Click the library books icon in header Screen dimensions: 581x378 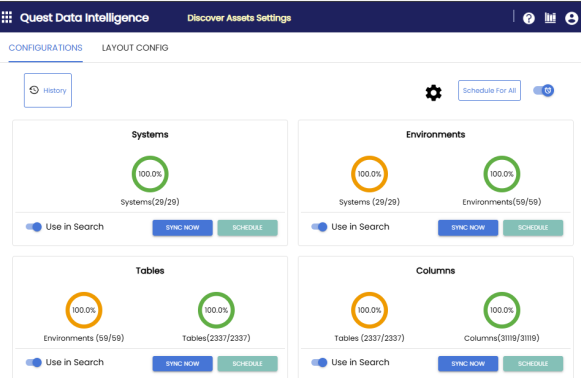550,18
